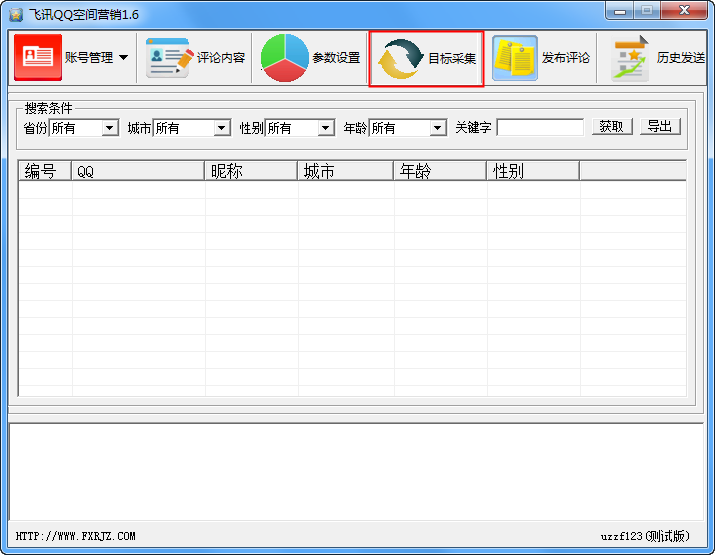Viewport: 715px width, 555px height.
Task: Sort by the QQ column header
Action: click(138, 171)
